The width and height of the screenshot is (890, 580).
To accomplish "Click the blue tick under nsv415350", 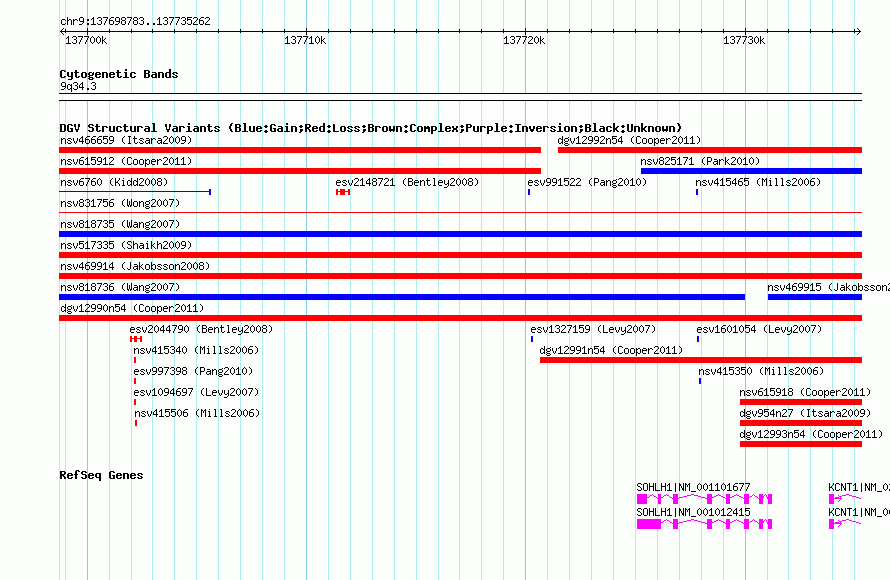I will 700,381.
